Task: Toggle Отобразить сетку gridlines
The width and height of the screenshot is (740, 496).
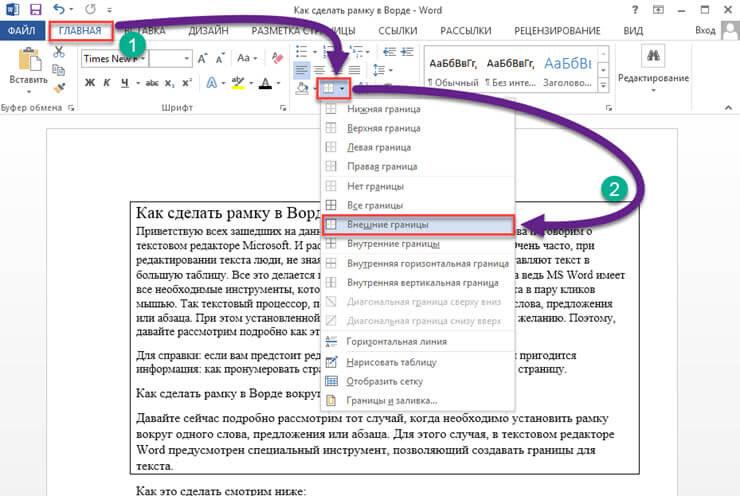Action: (384, 381)
